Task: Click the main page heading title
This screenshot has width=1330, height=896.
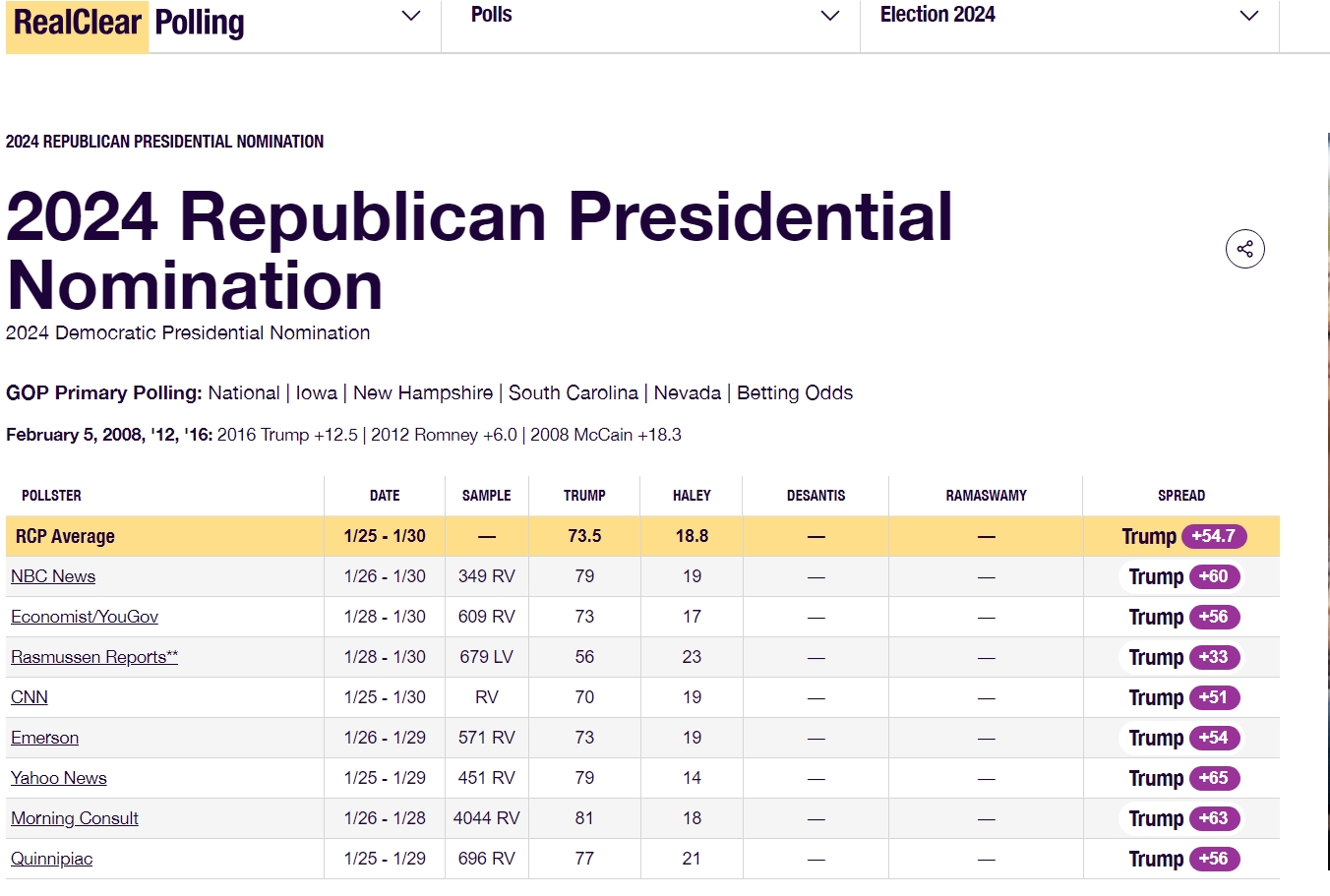Action: (x=480, y=251)
